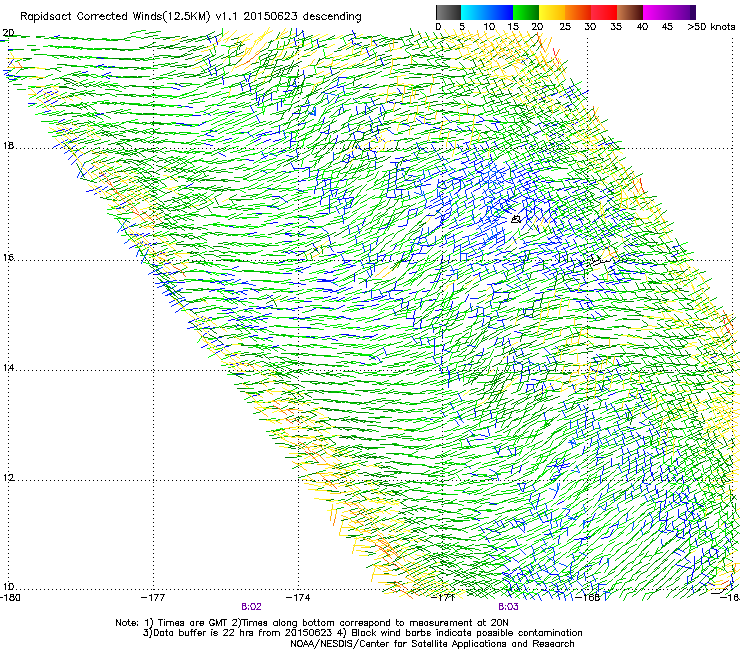
Task: Click the cyan segment of the wind speed legend
Action: tap(474, 12)
